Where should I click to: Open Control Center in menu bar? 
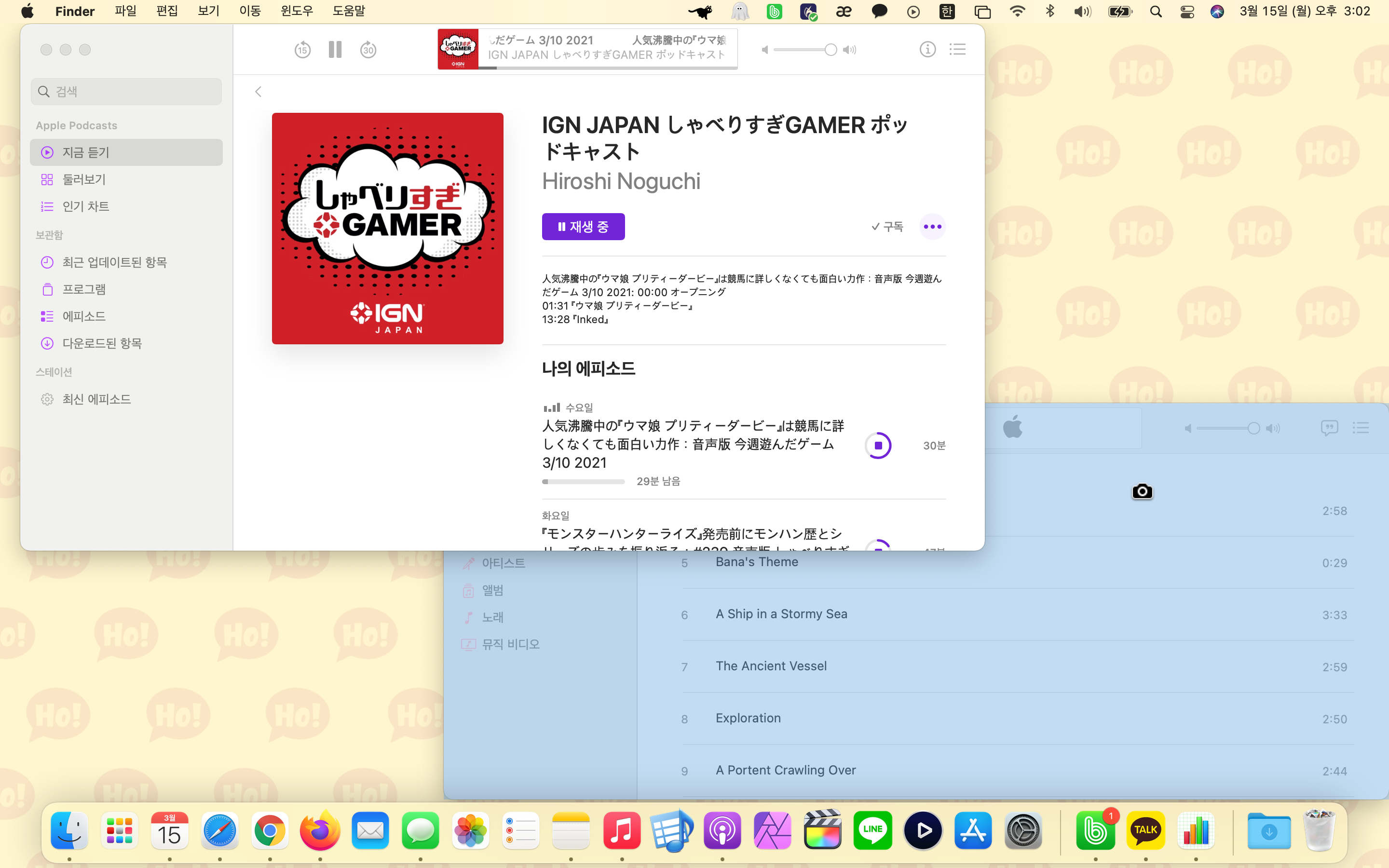coord(1187,12)
